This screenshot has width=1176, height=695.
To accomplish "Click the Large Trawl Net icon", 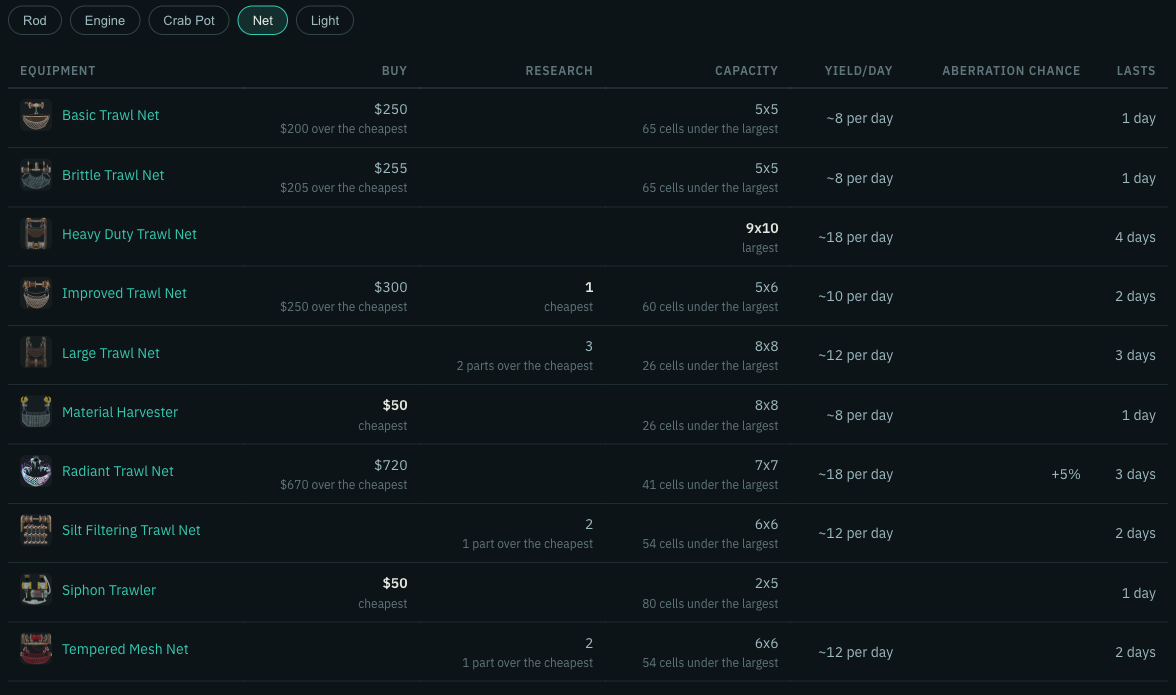I will tap(36, 353).
